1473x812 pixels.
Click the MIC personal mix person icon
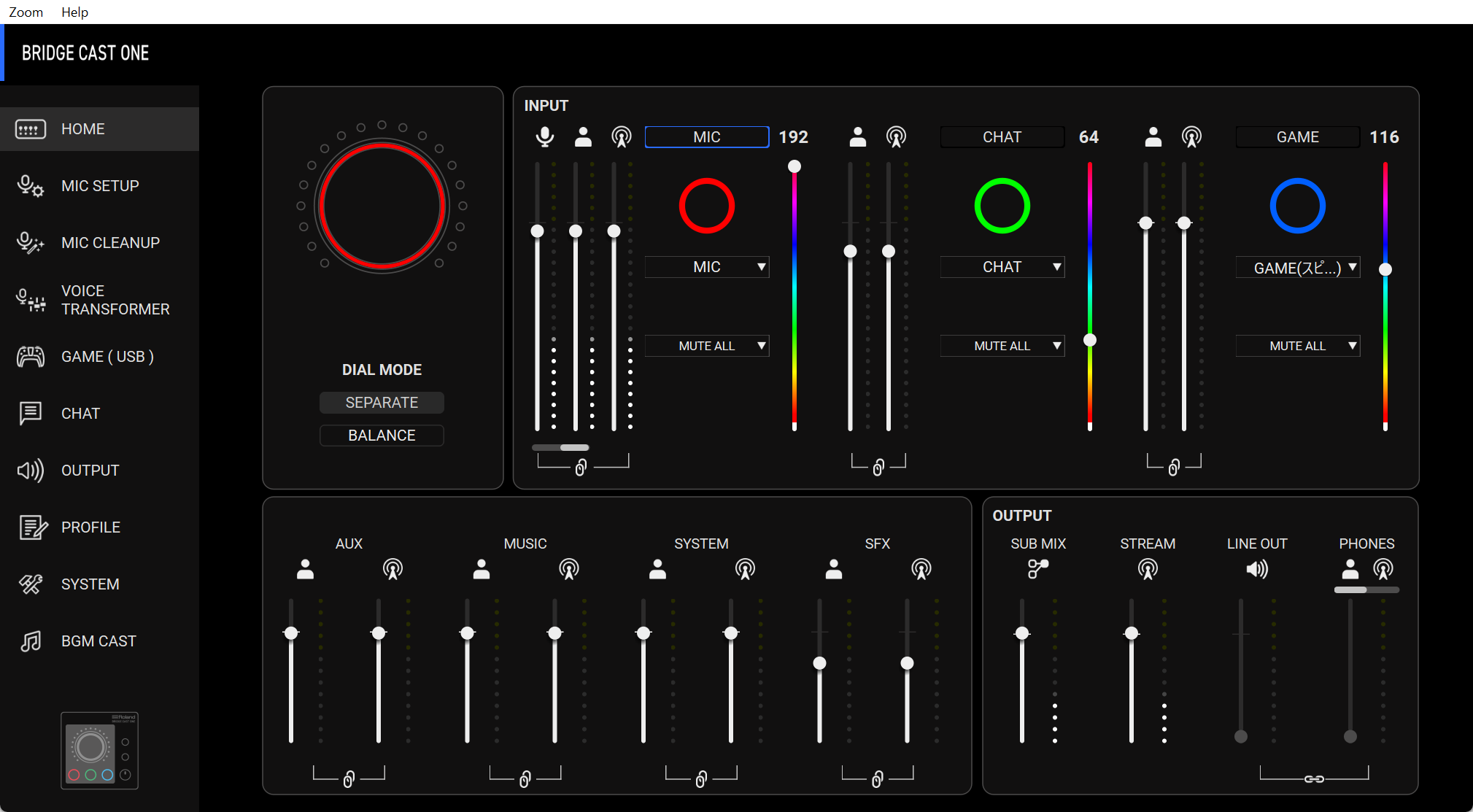(583, 136)
